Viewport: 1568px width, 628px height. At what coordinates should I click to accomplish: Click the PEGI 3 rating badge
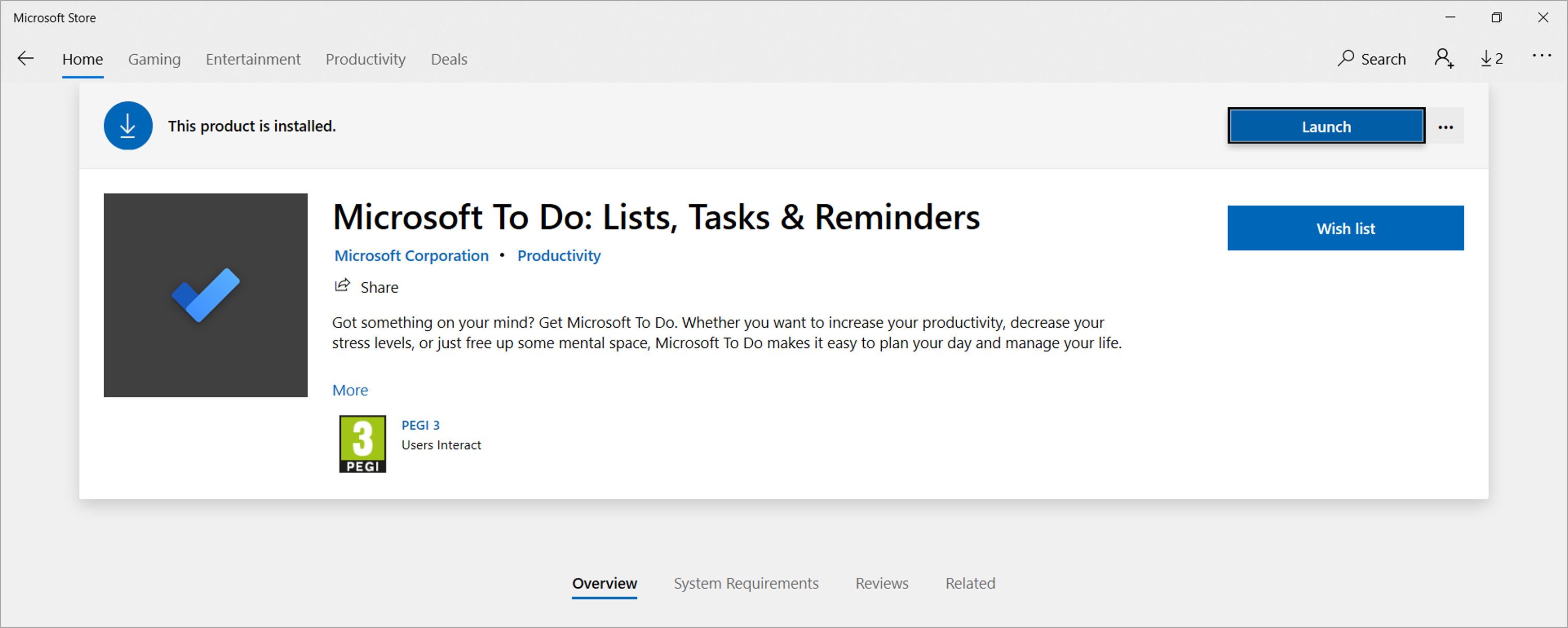click(362, 444)
